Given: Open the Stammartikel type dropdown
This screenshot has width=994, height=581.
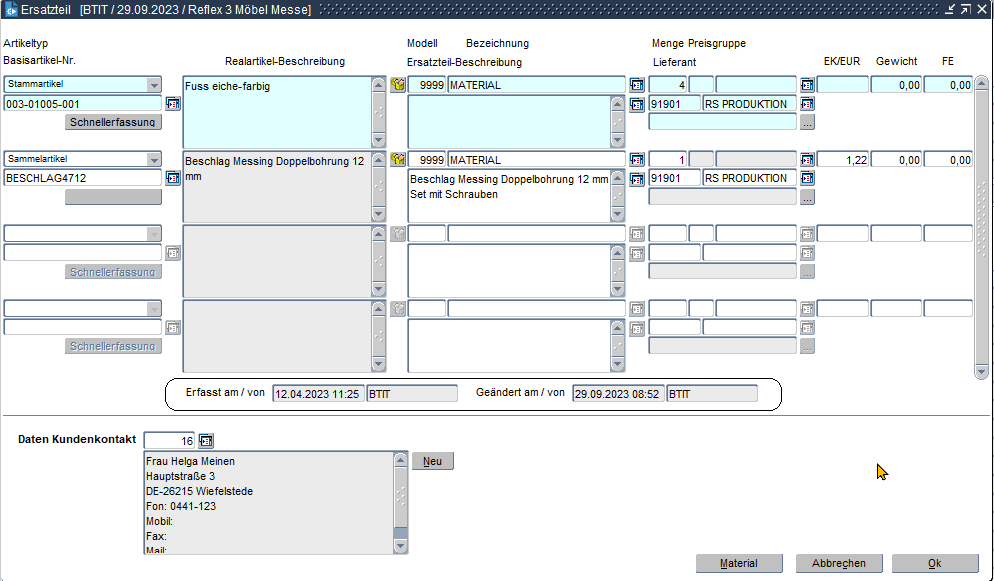Looking at the screenshot, I should (x=153, y=85).
